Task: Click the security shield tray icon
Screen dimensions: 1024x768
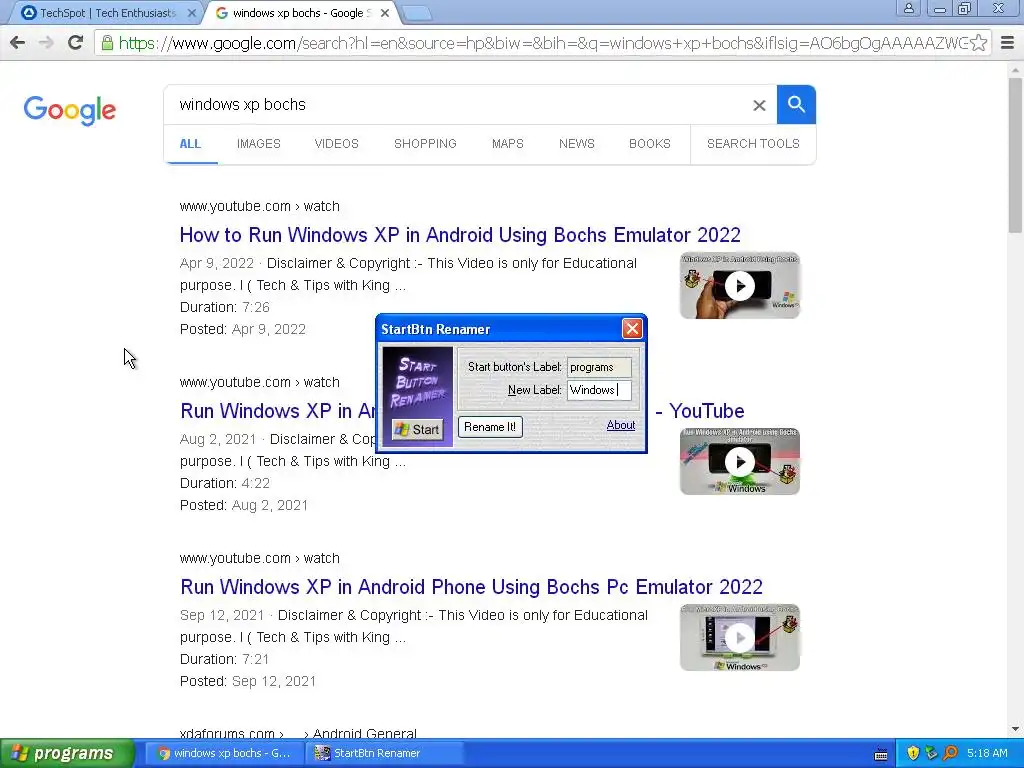Action: coord(912,753)
